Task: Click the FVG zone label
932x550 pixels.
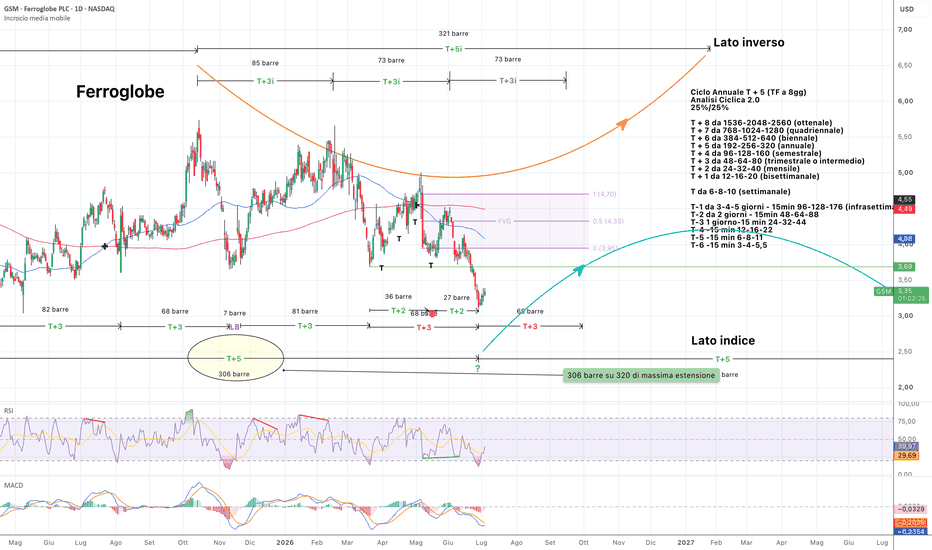Action: pyautogui.click(x=504, y=221)
